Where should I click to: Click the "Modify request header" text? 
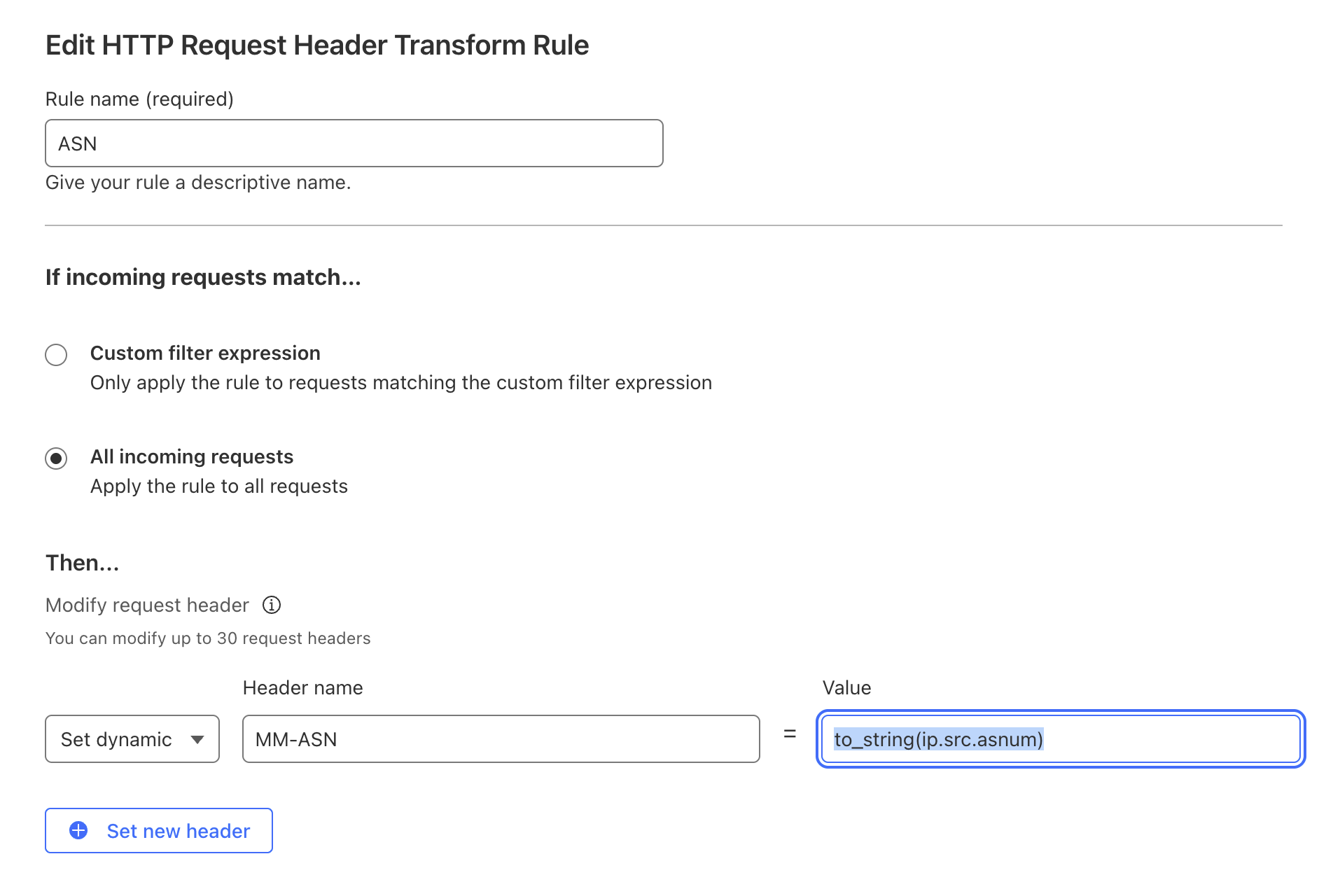coord(147,605)
